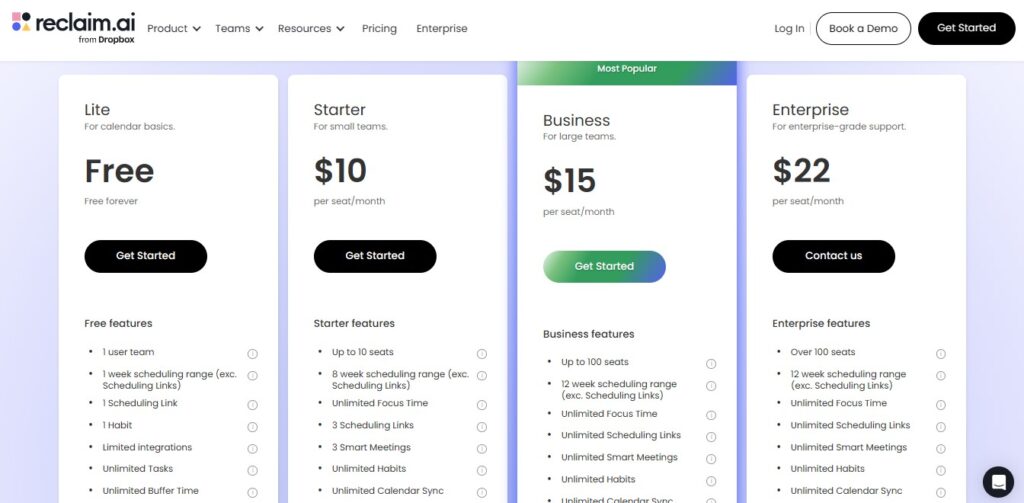Open the chat support widget
1024x503 pixels.
997,481
